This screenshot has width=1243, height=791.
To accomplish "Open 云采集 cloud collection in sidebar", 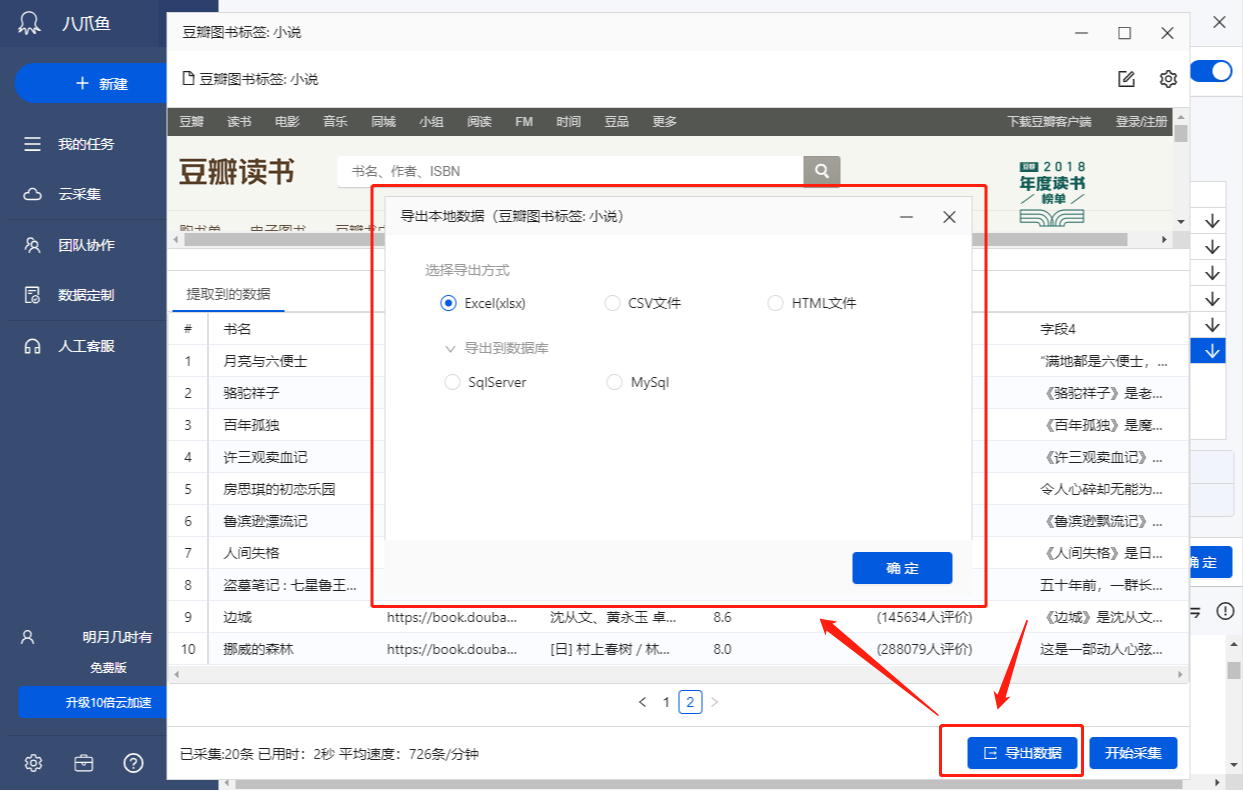I will pyautogui.click(x=79, y=194).
